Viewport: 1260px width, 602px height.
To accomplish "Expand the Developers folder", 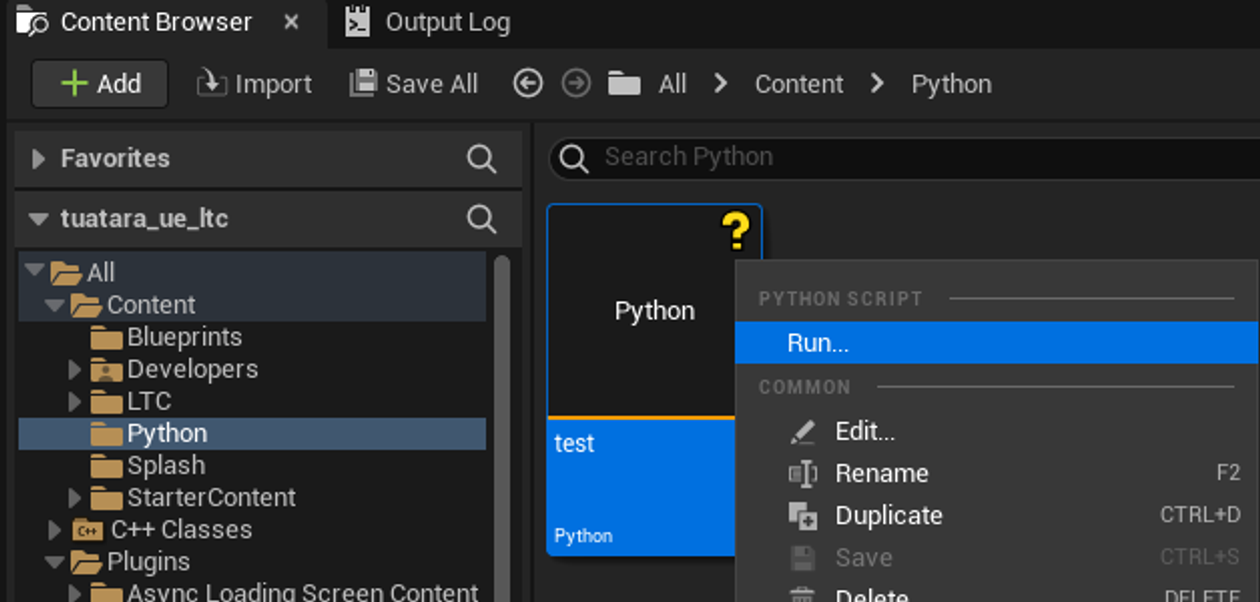I will coord(74,369).
